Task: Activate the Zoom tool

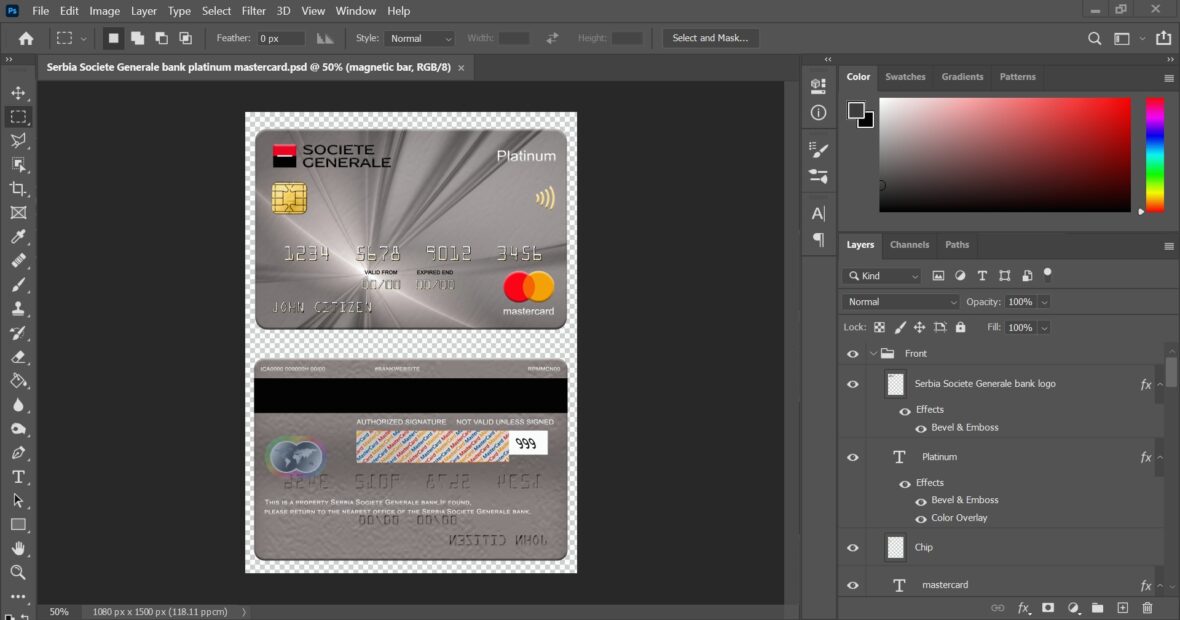Action: coord(18,572)
